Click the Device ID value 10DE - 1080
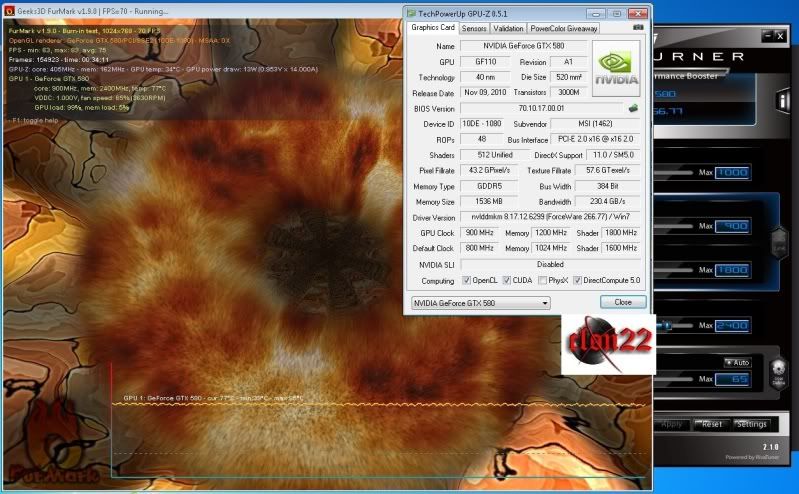 click(x=482, y=123)
